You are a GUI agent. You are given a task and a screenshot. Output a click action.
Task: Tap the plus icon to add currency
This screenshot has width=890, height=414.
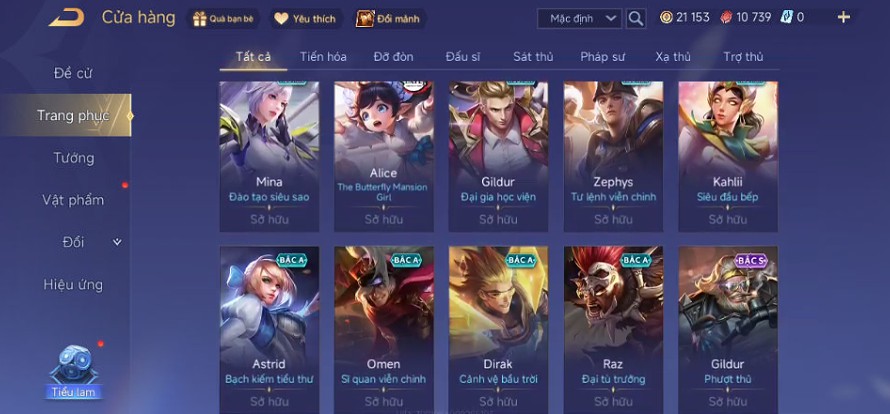(843, 17)
